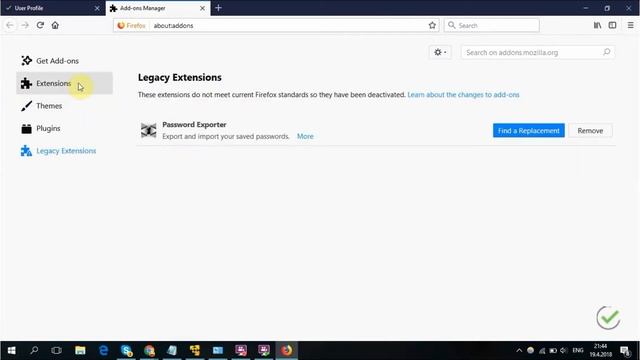This screenshot has width=640, height=360.
Task: Open the gear tools dropdown menu
Action: pyautogui.click(x=440, y=52)
